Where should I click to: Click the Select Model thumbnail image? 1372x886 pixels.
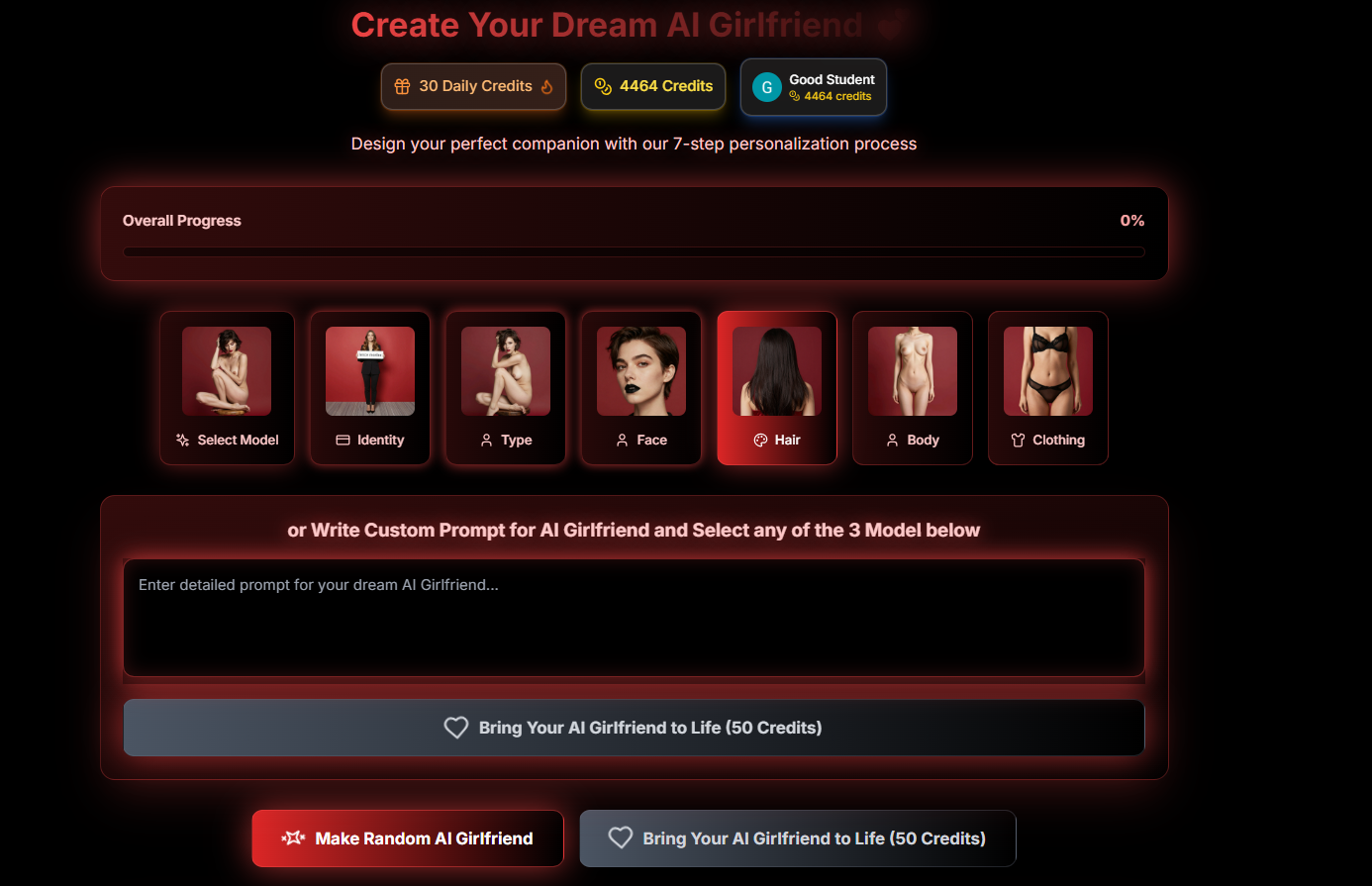(227, 371)
